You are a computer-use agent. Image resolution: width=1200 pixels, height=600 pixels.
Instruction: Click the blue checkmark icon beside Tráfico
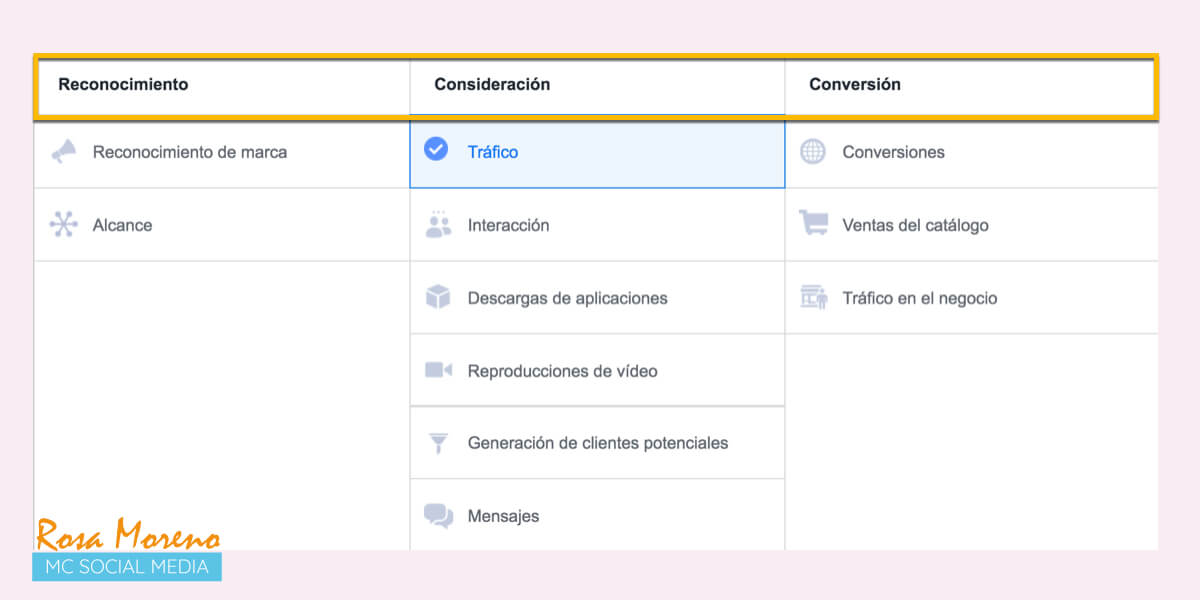[x=436, y=149]
